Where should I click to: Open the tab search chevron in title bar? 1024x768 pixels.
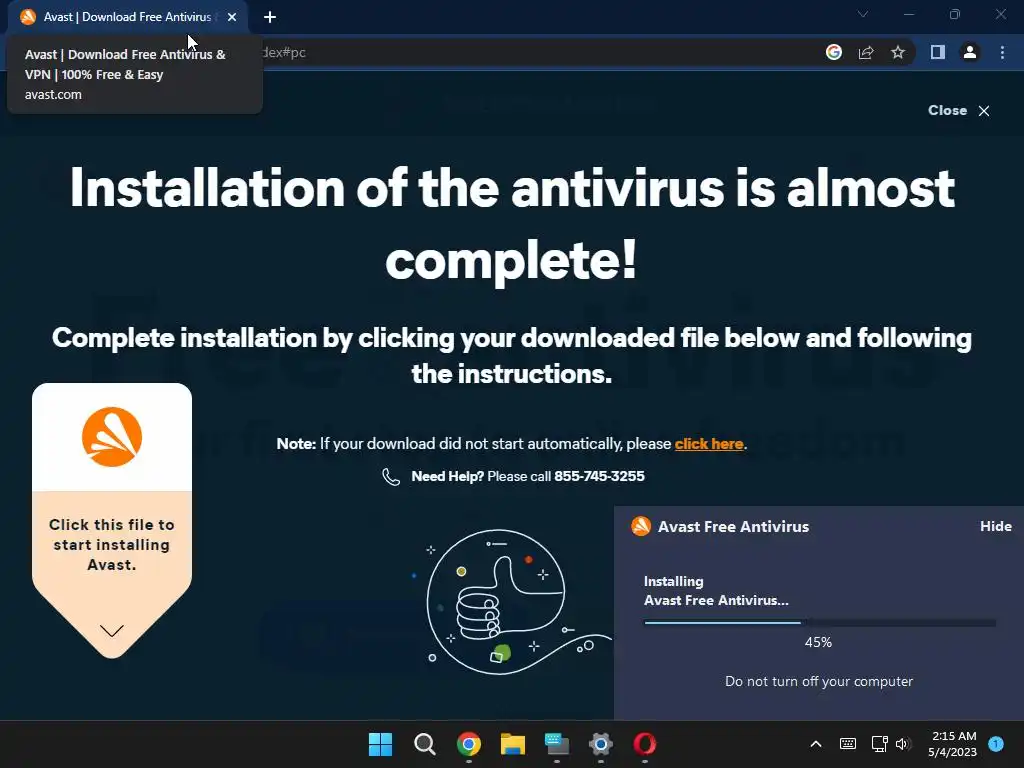point(863,14)
